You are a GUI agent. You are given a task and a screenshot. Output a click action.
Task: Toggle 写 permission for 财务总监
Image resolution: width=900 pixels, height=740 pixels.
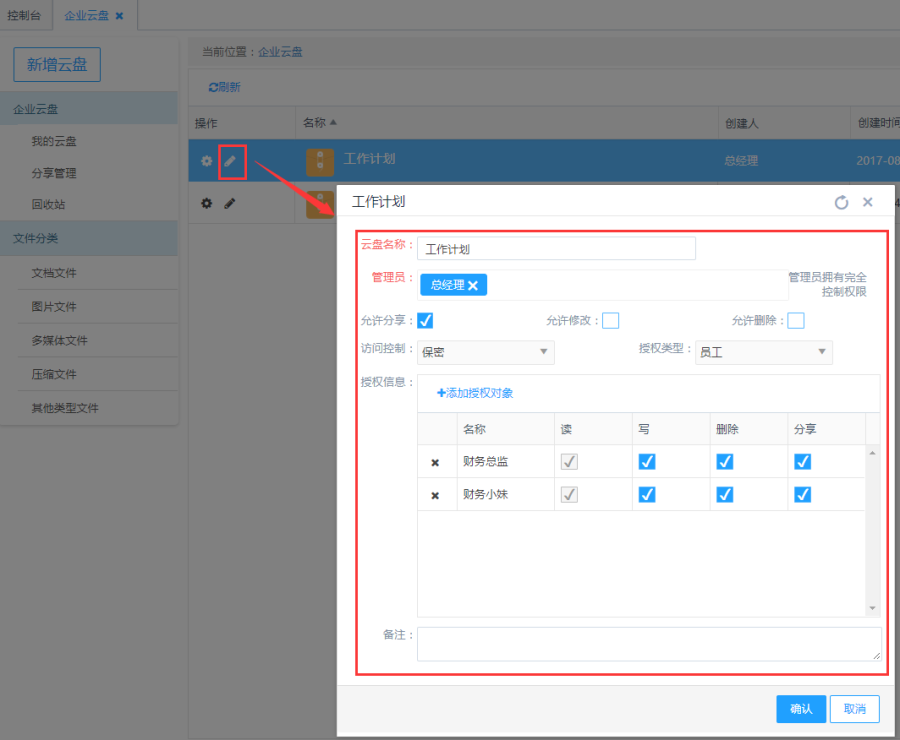point(647,462)
